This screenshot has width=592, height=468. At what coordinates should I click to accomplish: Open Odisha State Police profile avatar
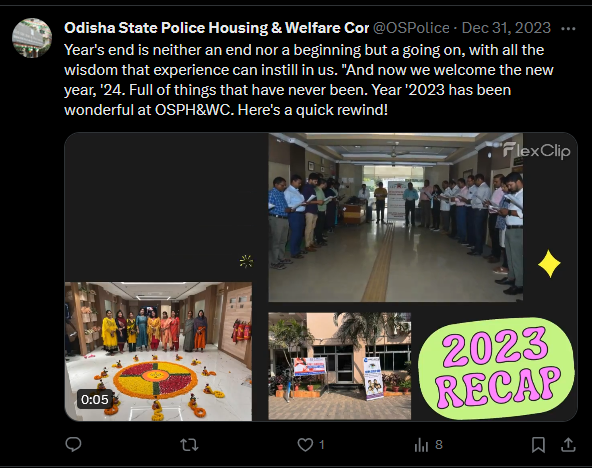pyautogui.click(x=32, y=38)
